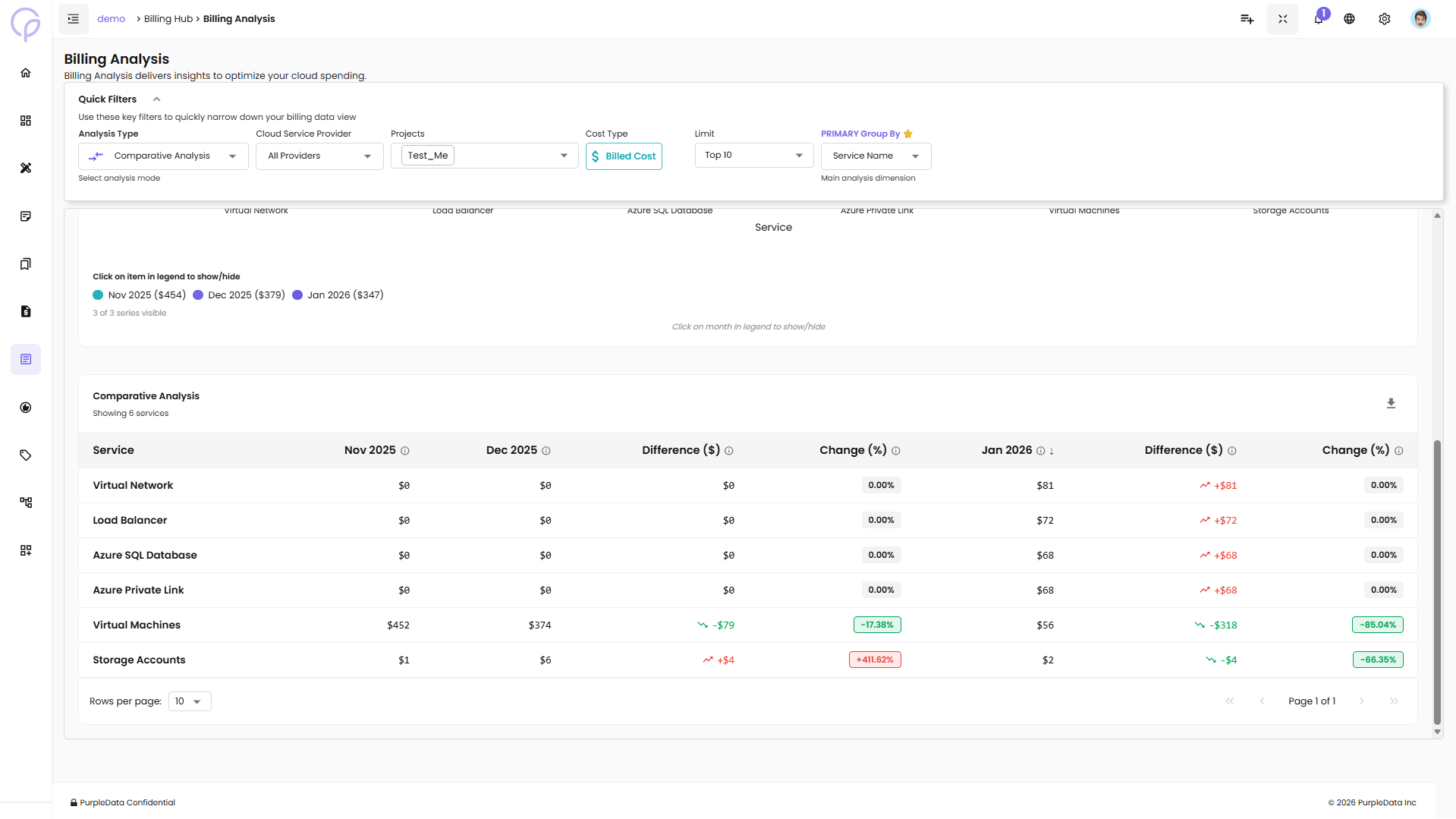Hide the Nov 2025 legend series
The width and height of the screenshot is (1456, 819).
140,295
